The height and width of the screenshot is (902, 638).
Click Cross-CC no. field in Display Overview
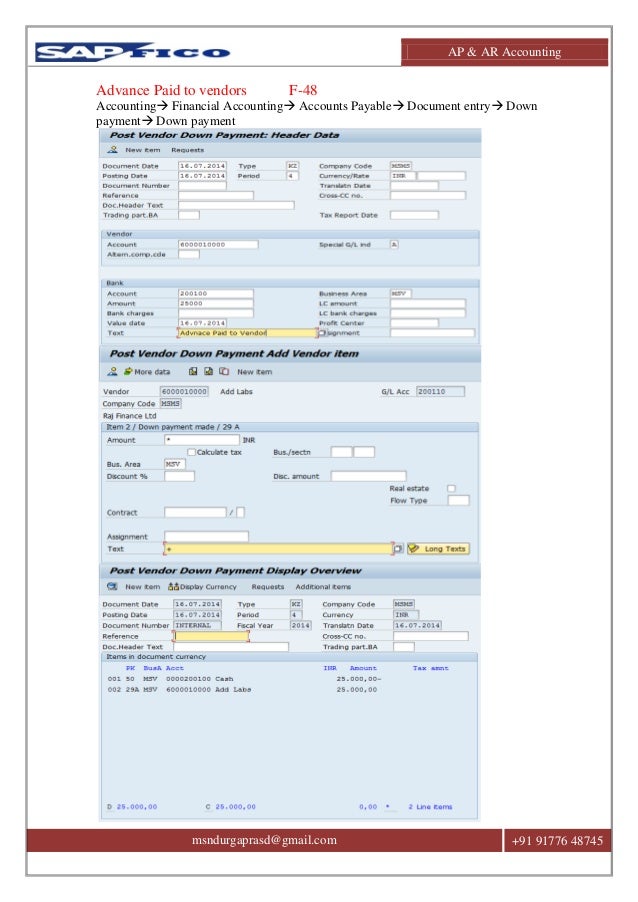(x=431, y=636)
